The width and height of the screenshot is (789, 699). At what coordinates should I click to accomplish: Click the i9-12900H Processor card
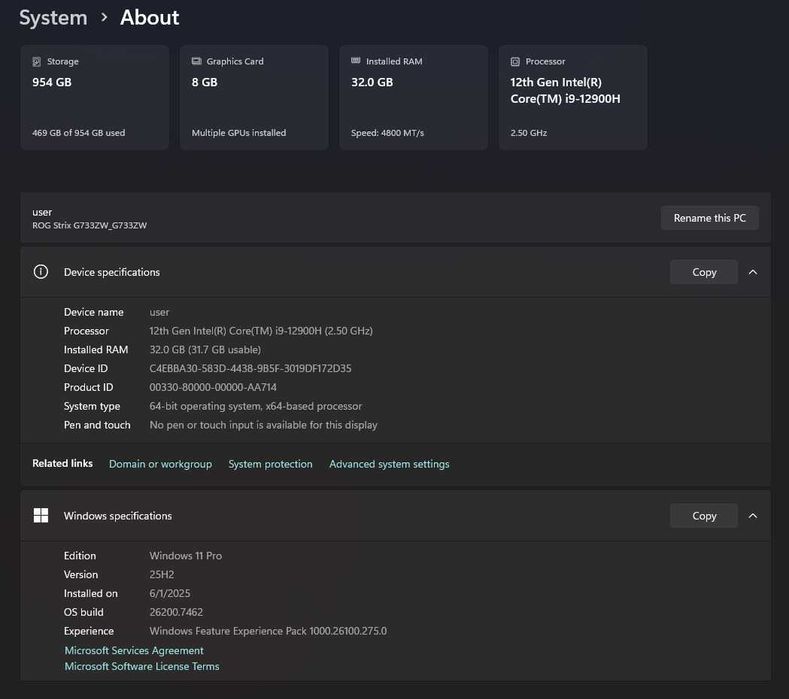click(x=572, y=98)
